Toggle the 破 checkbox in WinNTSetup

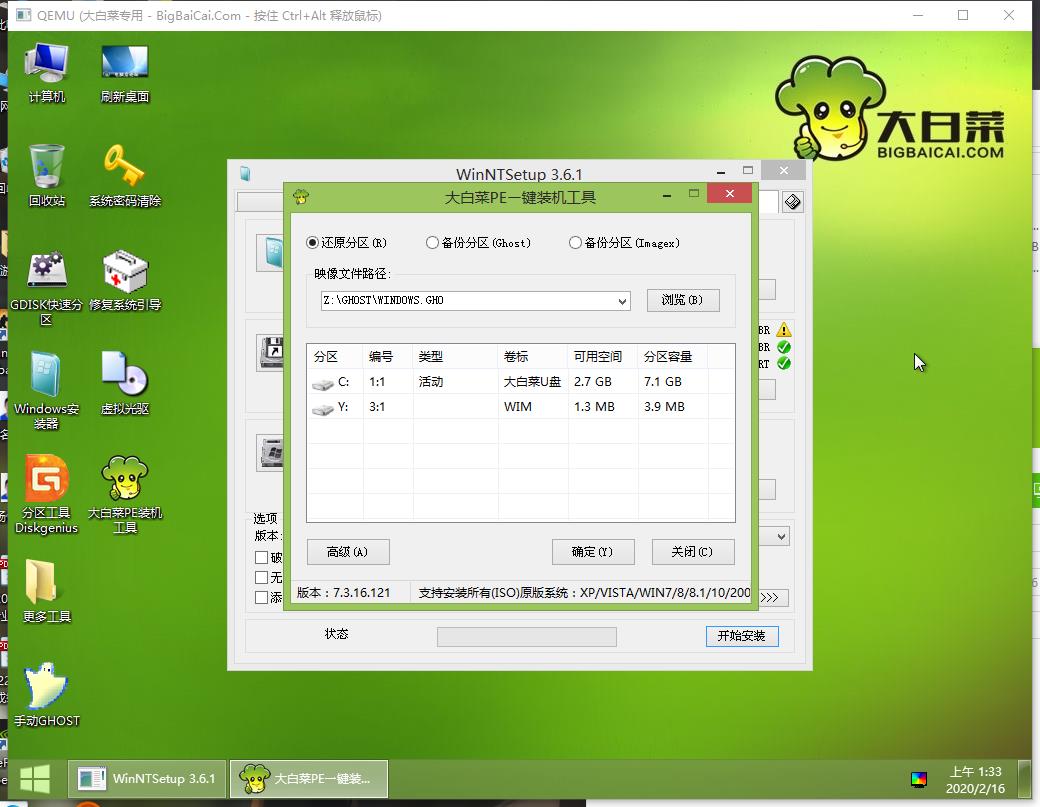click(261, 558)
